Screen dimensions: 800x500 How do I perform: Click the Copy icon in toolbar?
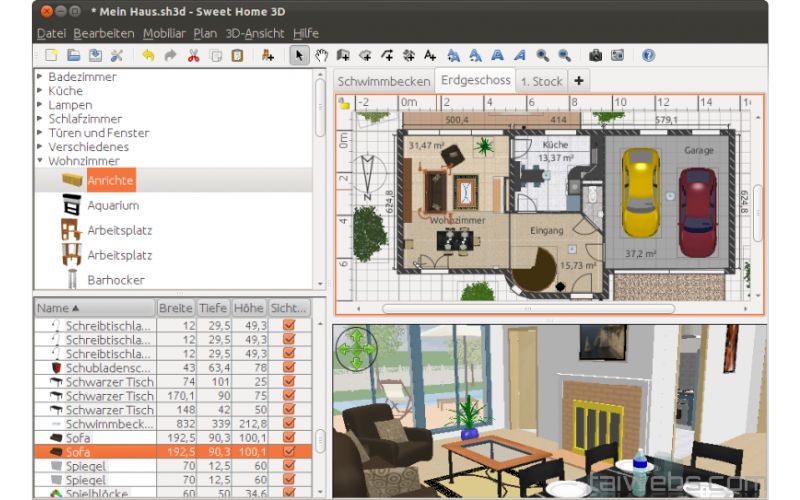point(216,56)
